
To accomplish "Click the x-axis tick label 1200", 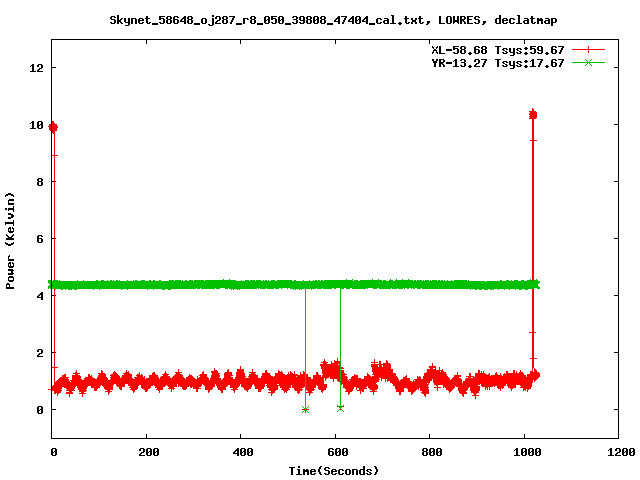I will tap(621, 452).
